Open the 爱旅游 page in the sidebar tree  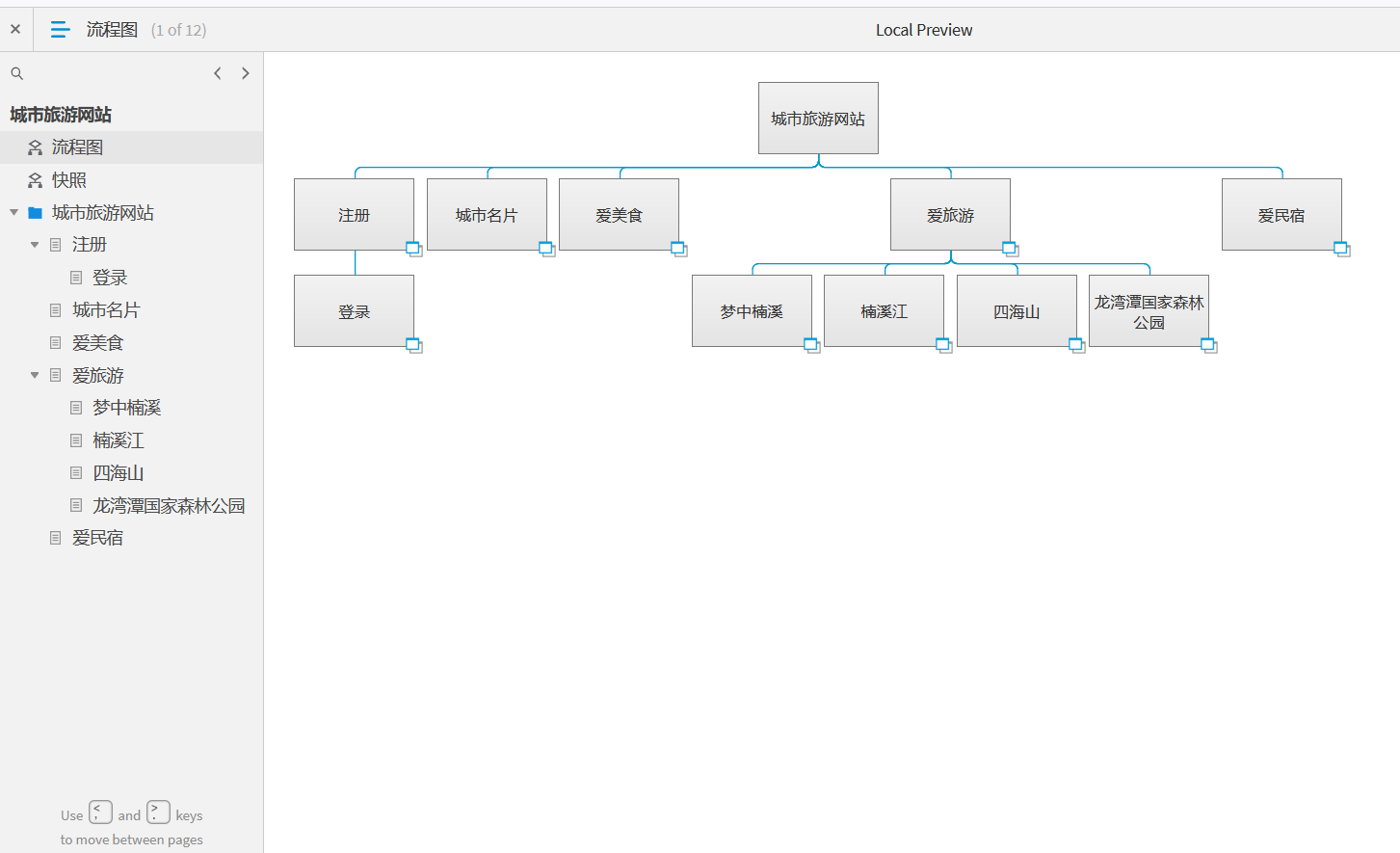pyautogui.click(x=98, y=376)
